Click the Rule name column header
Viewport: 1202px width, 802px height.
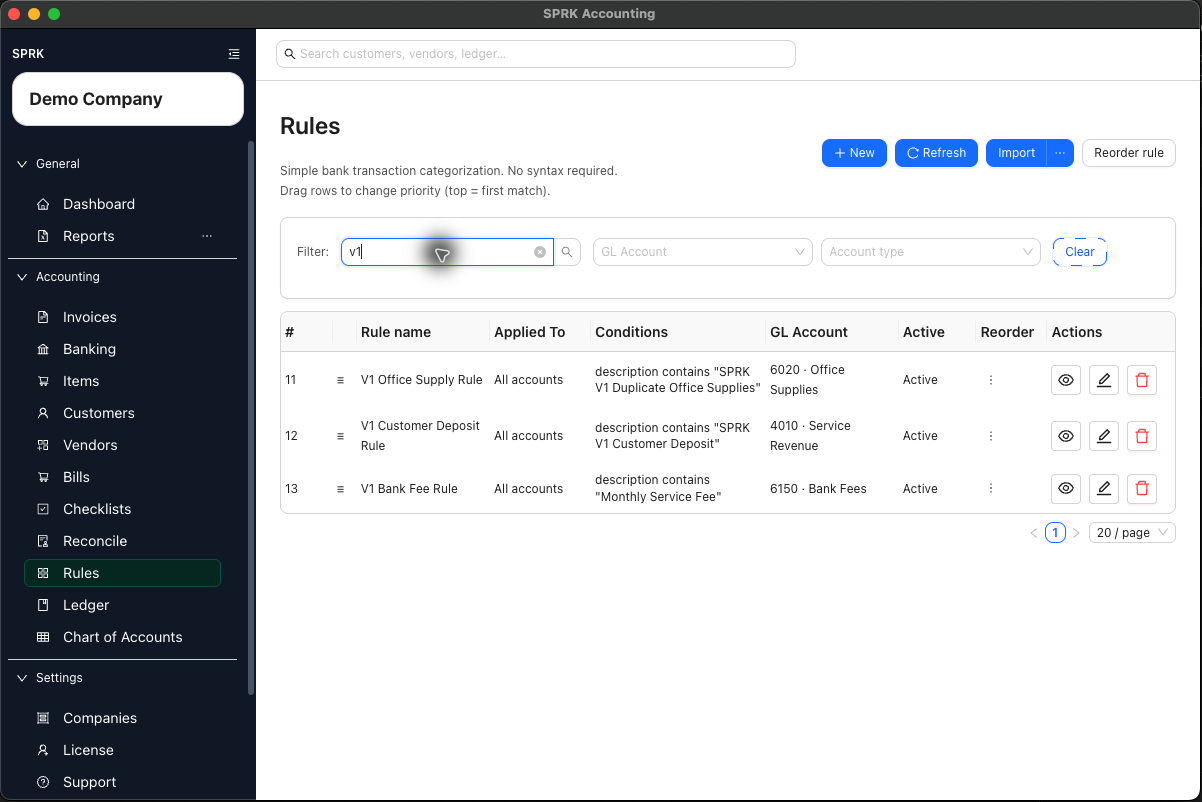tap(396, 332)
